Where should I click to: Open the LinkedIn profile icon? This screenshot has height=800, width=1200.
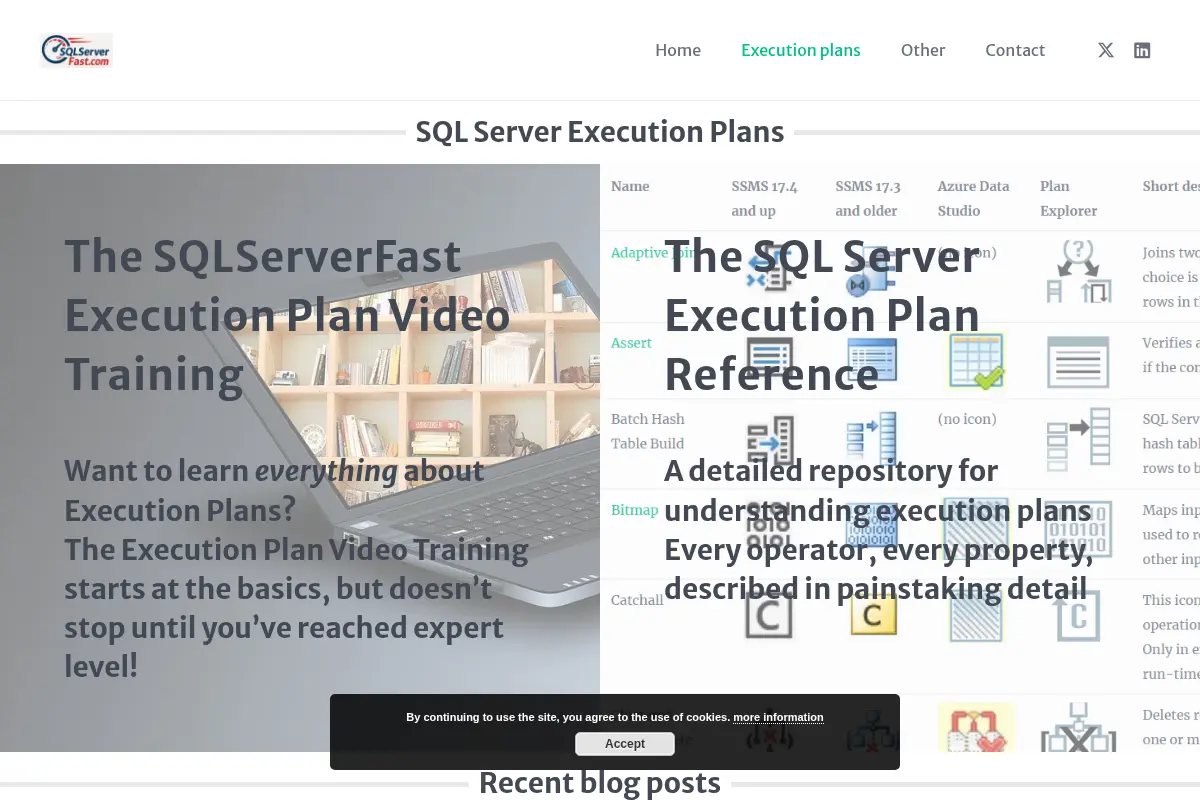1142,50
